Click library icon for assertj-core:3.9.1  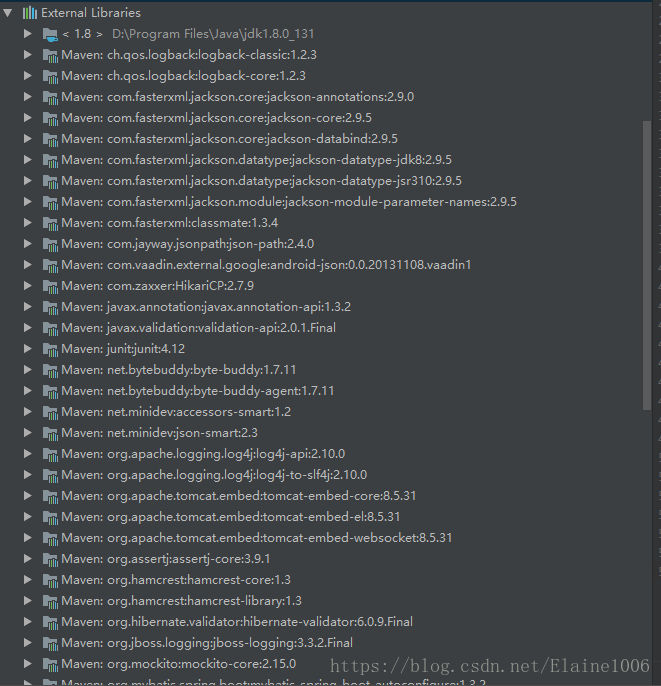50,559
